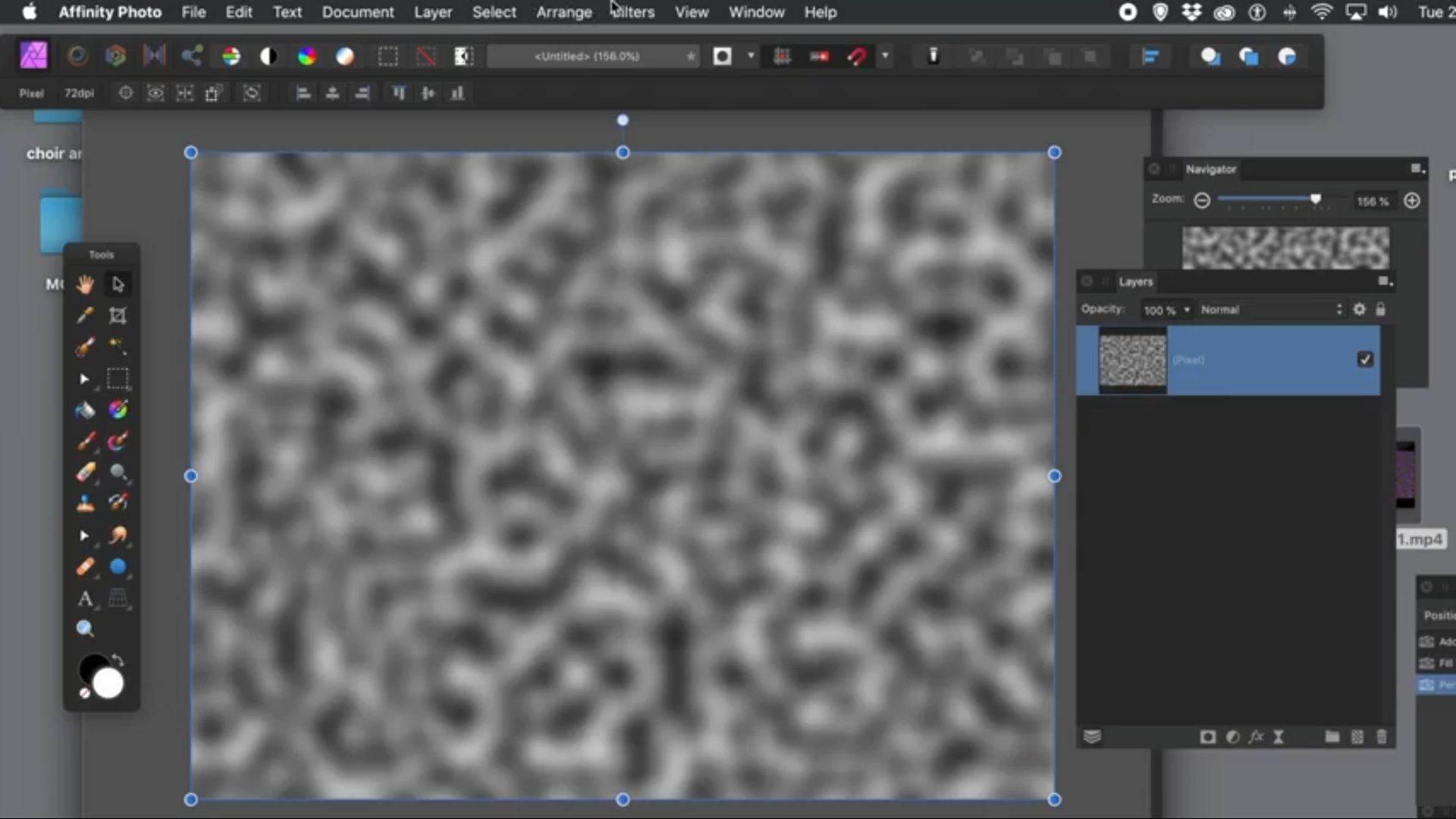Viewport: 1456px width, 819px height.
Task: Apply Auto Levels from toolbar
Action: [231, 56]
